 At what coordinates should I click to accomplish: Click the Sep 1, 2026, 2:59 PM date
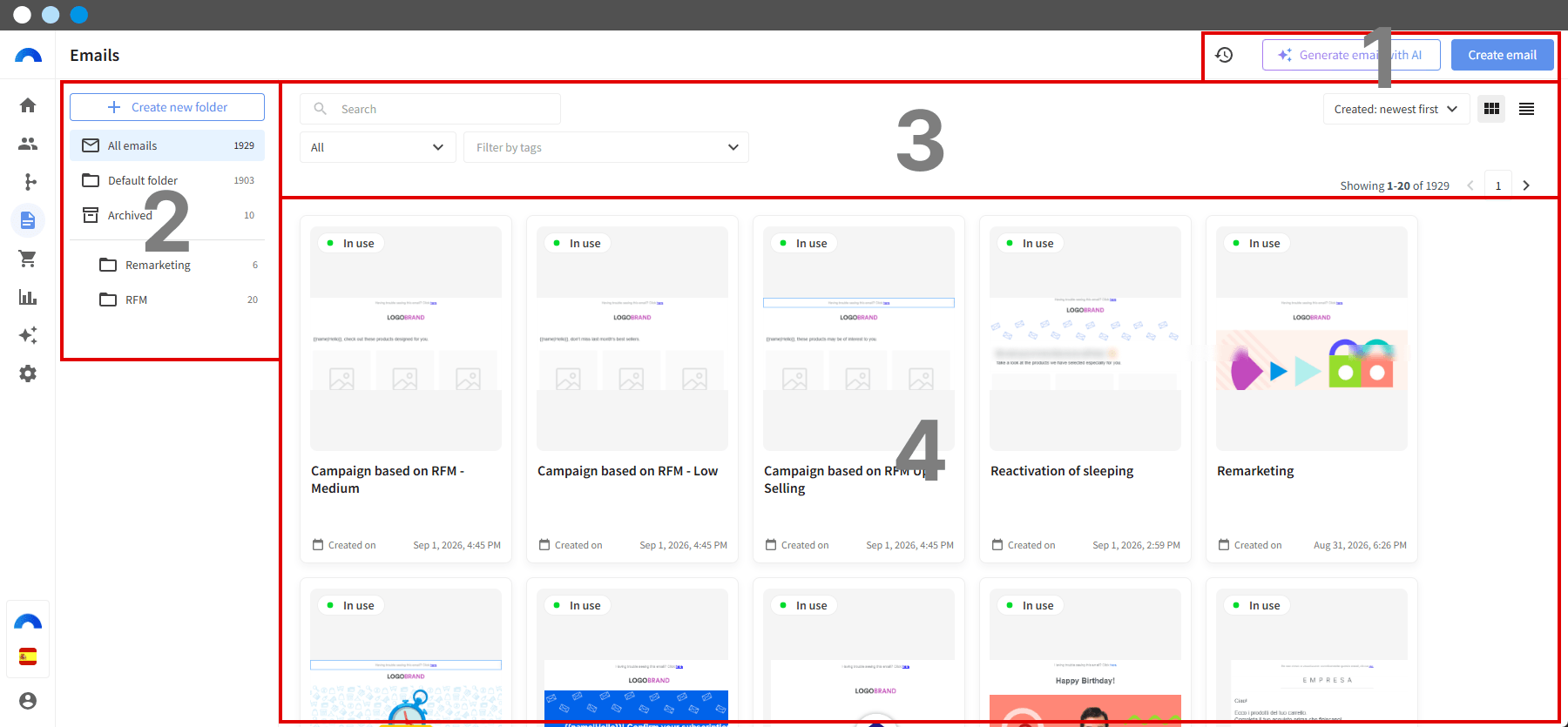click(1137, 545)
